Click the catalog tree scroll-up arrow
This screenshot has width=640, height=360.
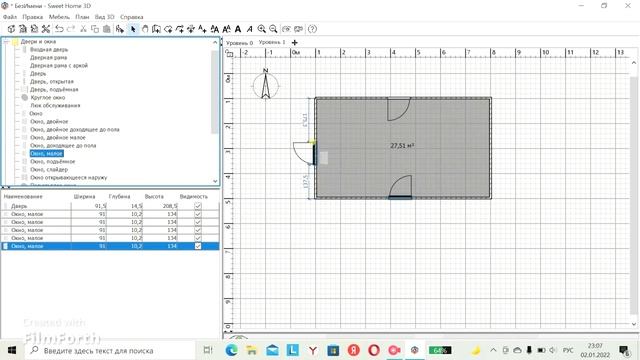point(215,42)
